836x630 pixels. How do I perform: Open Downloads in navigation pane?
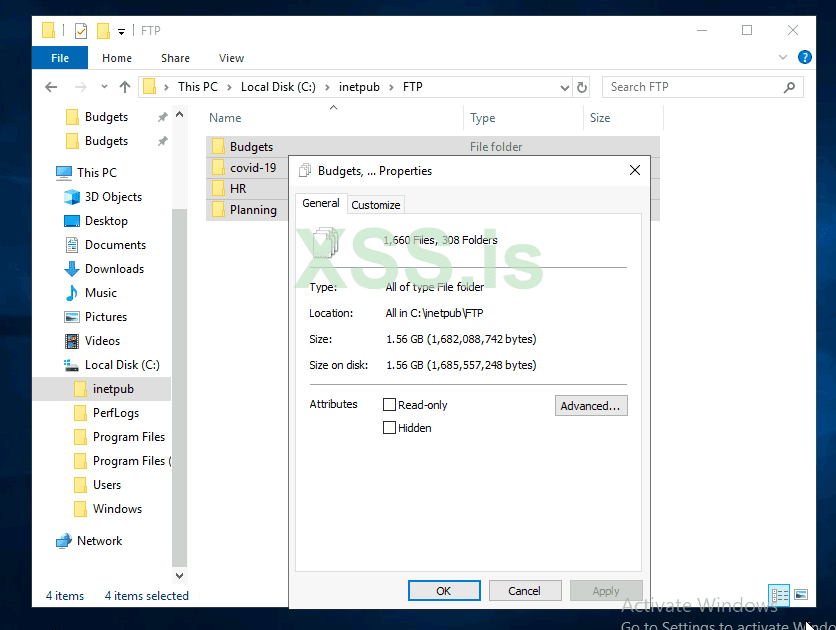click(x=114, y=269)
